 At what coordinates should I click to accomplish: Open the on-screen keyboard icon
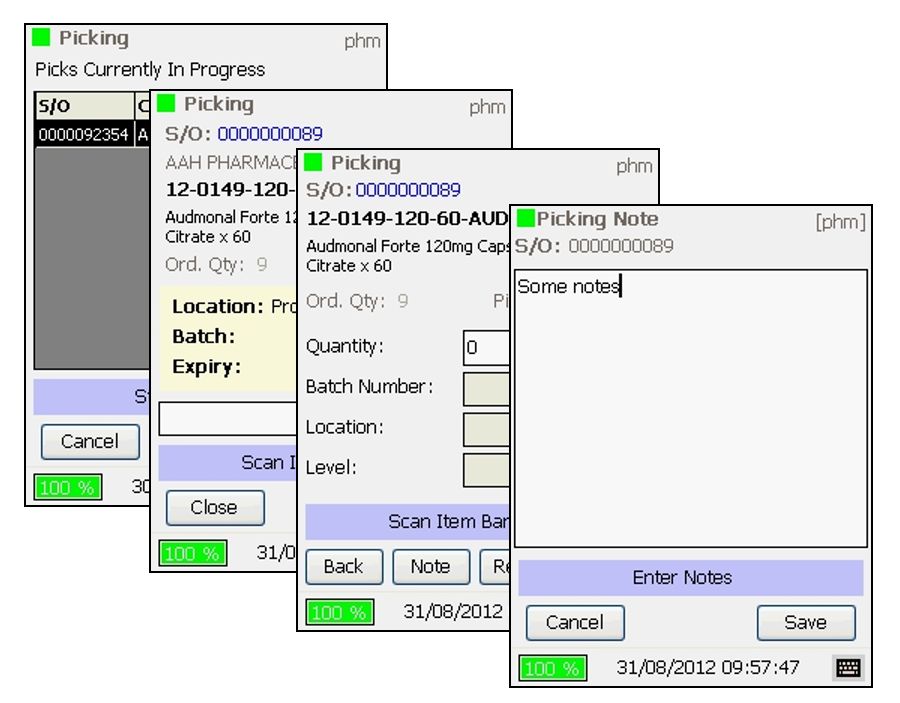(848, 668)
